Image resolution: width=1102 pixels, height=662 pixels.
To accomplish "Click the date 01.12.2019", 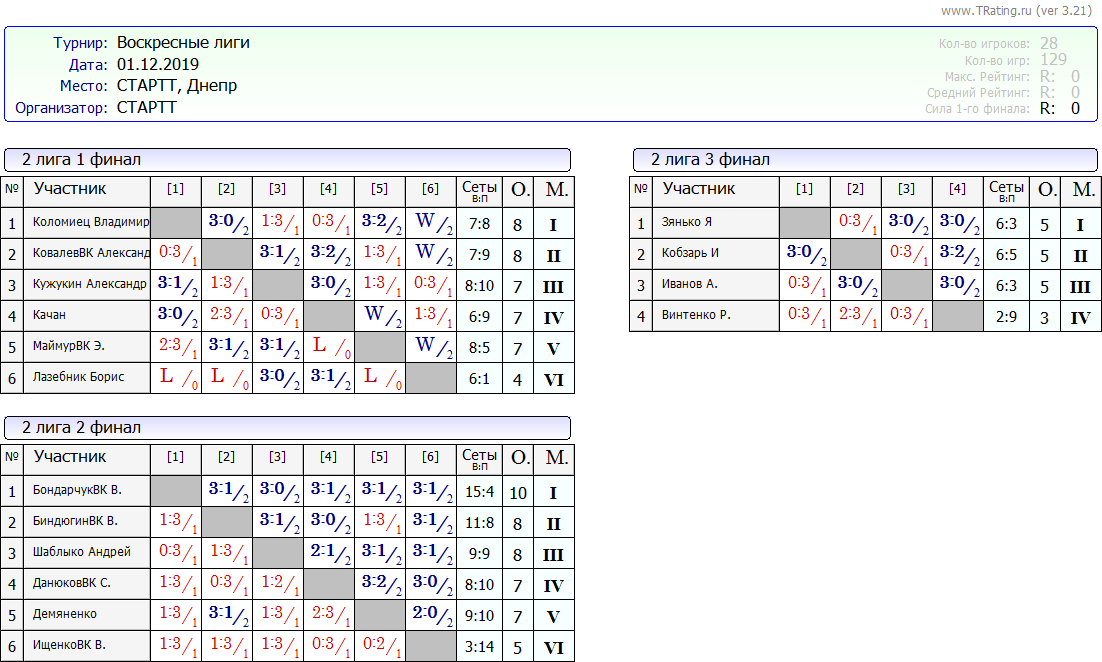I will coord(158,65).
